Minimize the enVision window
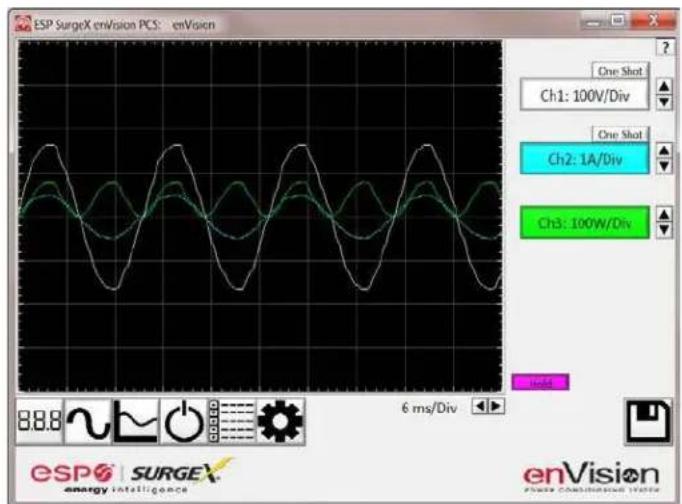 (592, 22)
